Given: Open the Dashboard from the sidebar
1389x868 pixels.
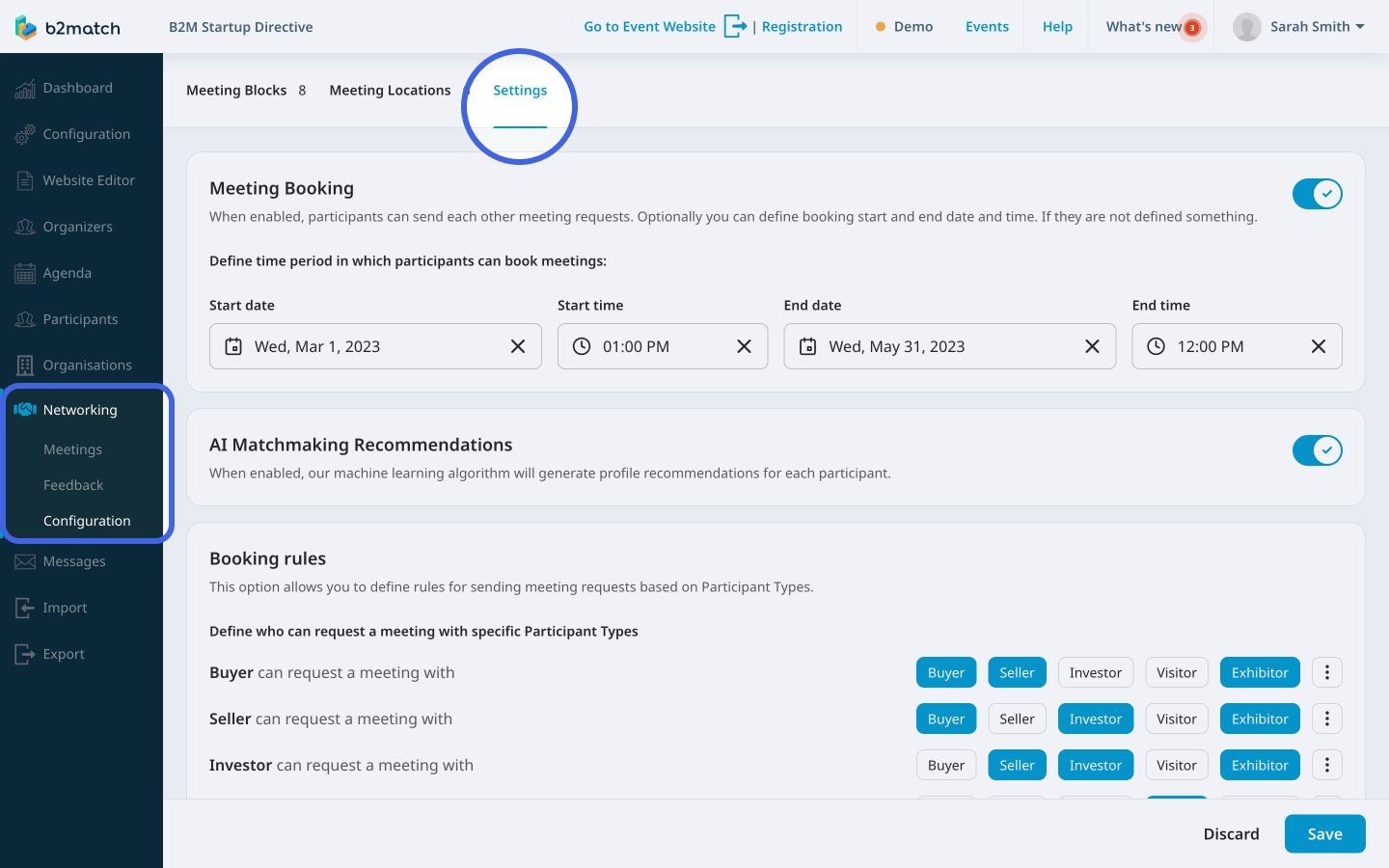Looking at the screenshot, I should coord(25,88).
